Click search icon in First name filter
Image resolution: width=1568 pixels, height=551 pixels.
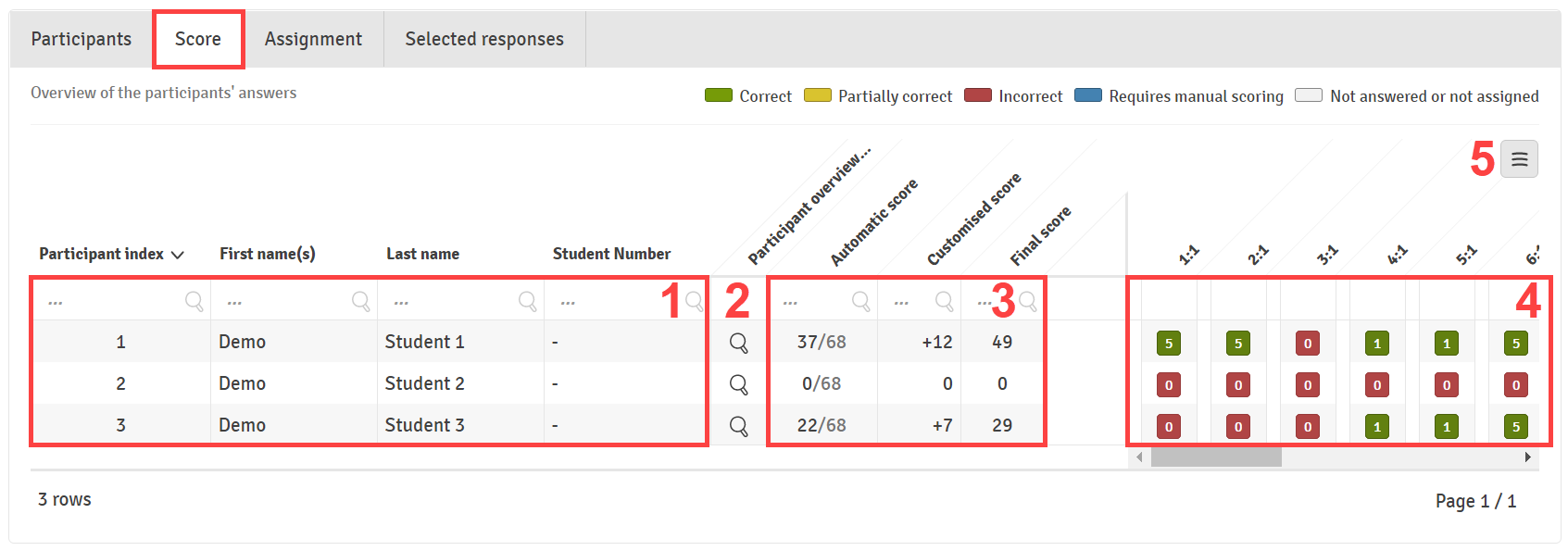click(x=360, y=301)
